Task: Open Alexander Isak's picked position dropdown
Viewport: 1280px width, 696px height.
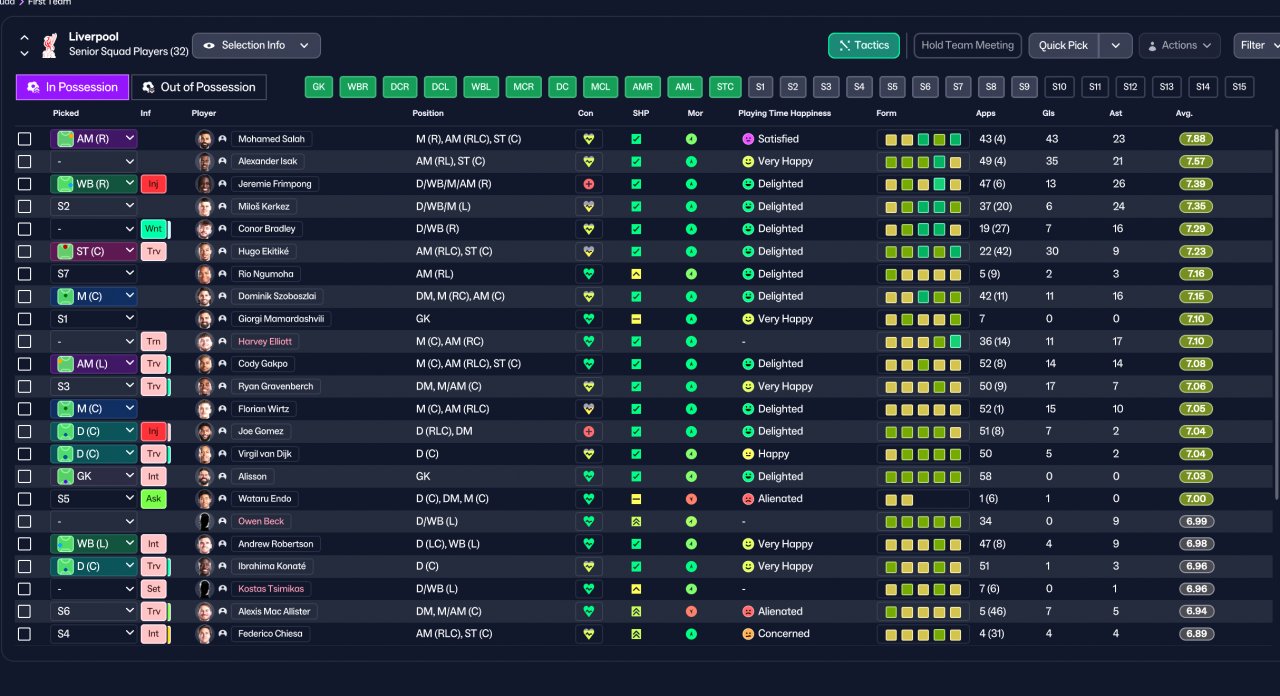Action: (x=93, y=161)
